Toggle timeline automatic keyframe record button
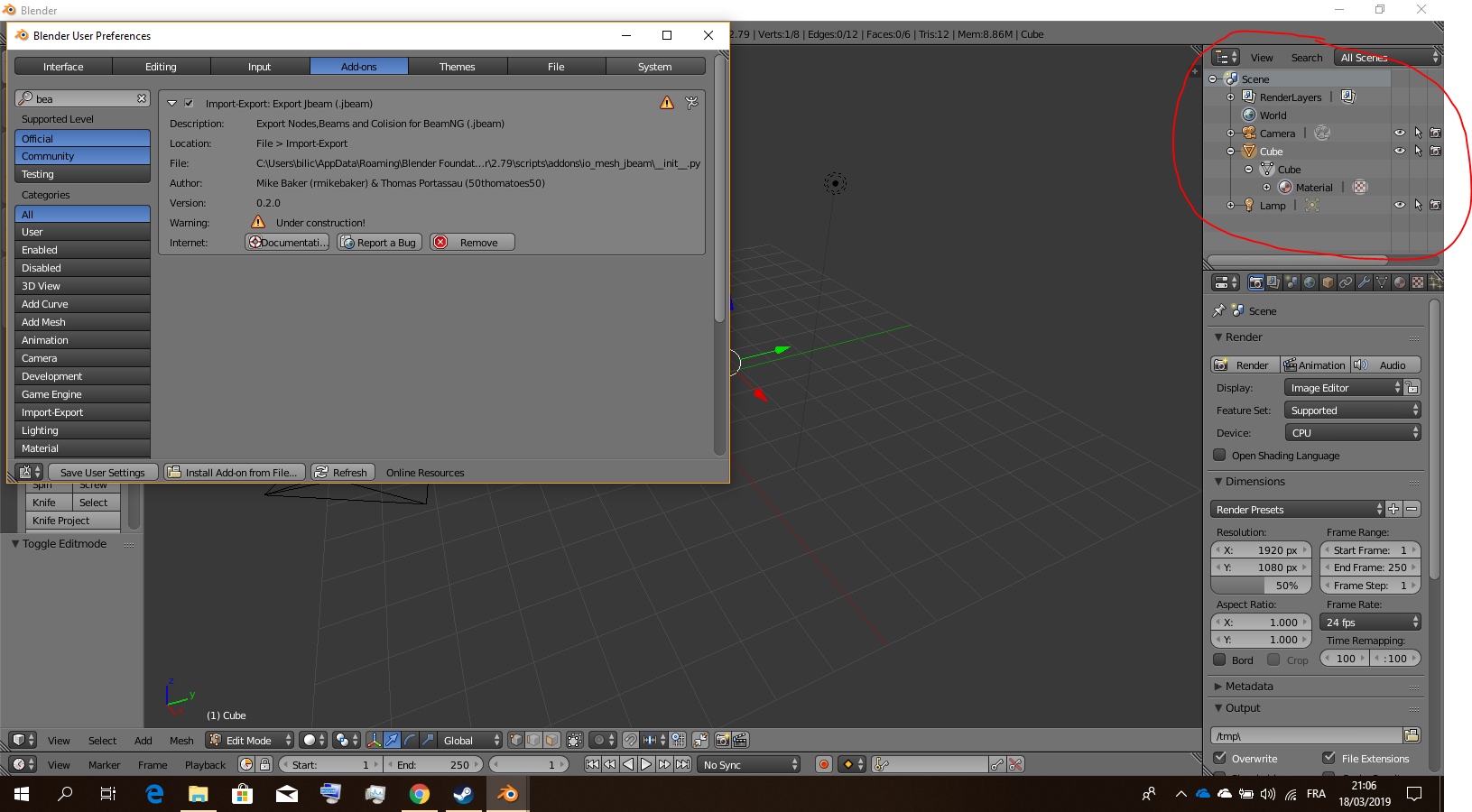This screenshot has width=1472, height=812. click(824, 764)
